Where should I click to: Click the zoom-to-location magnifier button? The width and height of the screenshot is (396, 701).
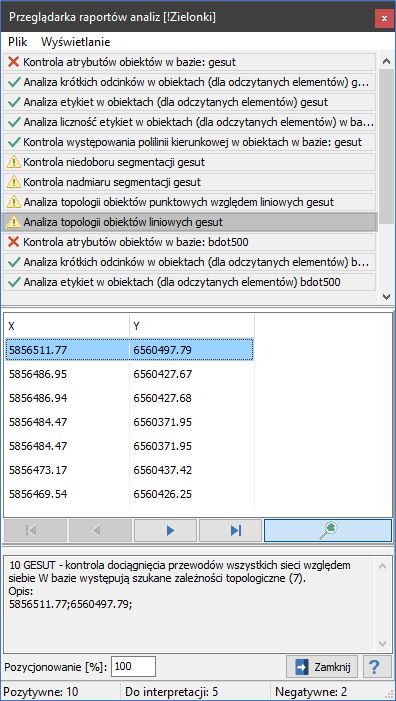pyautogui.click(x=328, y=531)
